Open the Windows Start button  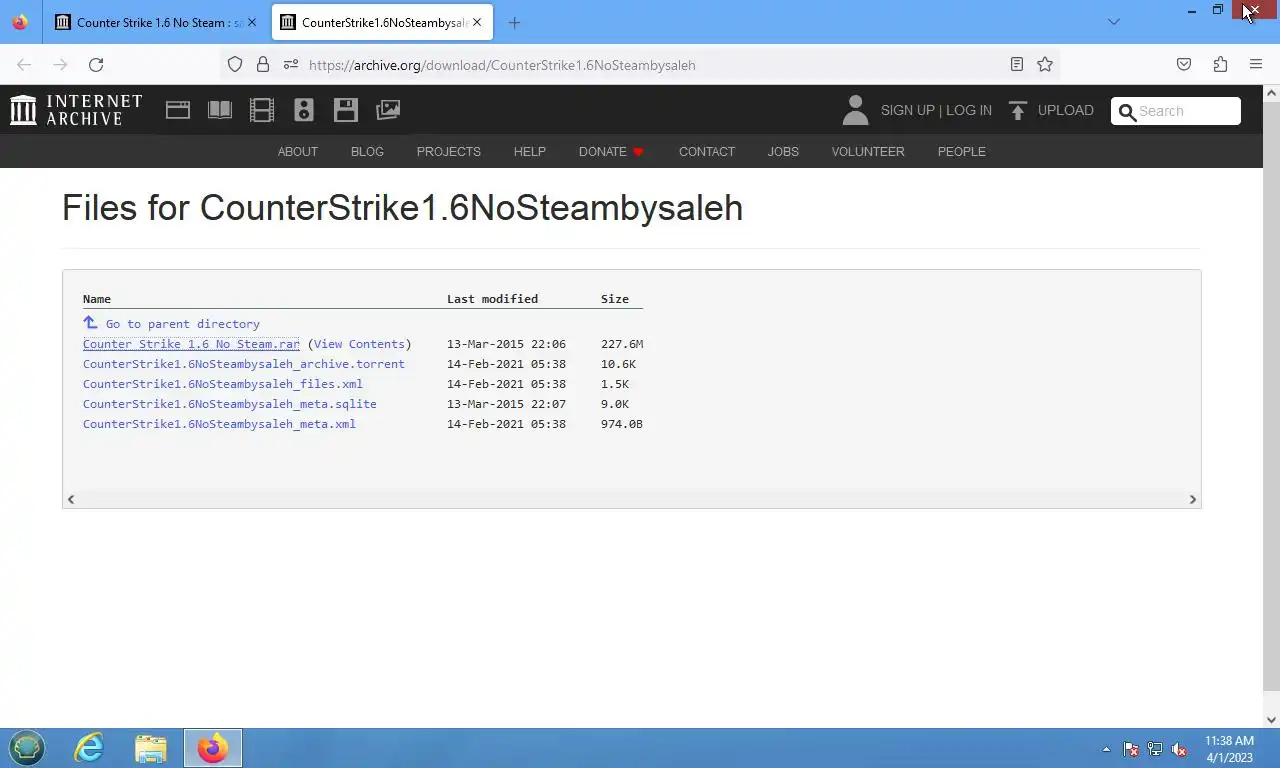27,748
